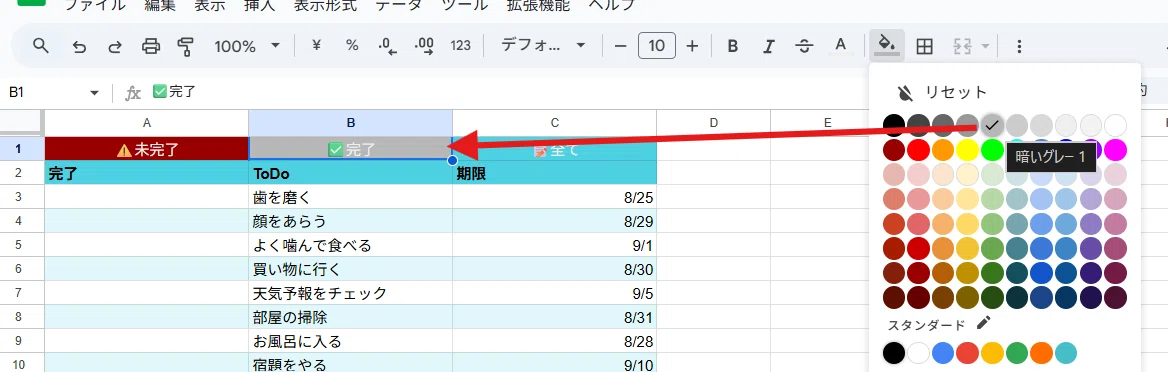Screen dimensions: 1168x372
Task: Redo the last action
Action: 115,47
